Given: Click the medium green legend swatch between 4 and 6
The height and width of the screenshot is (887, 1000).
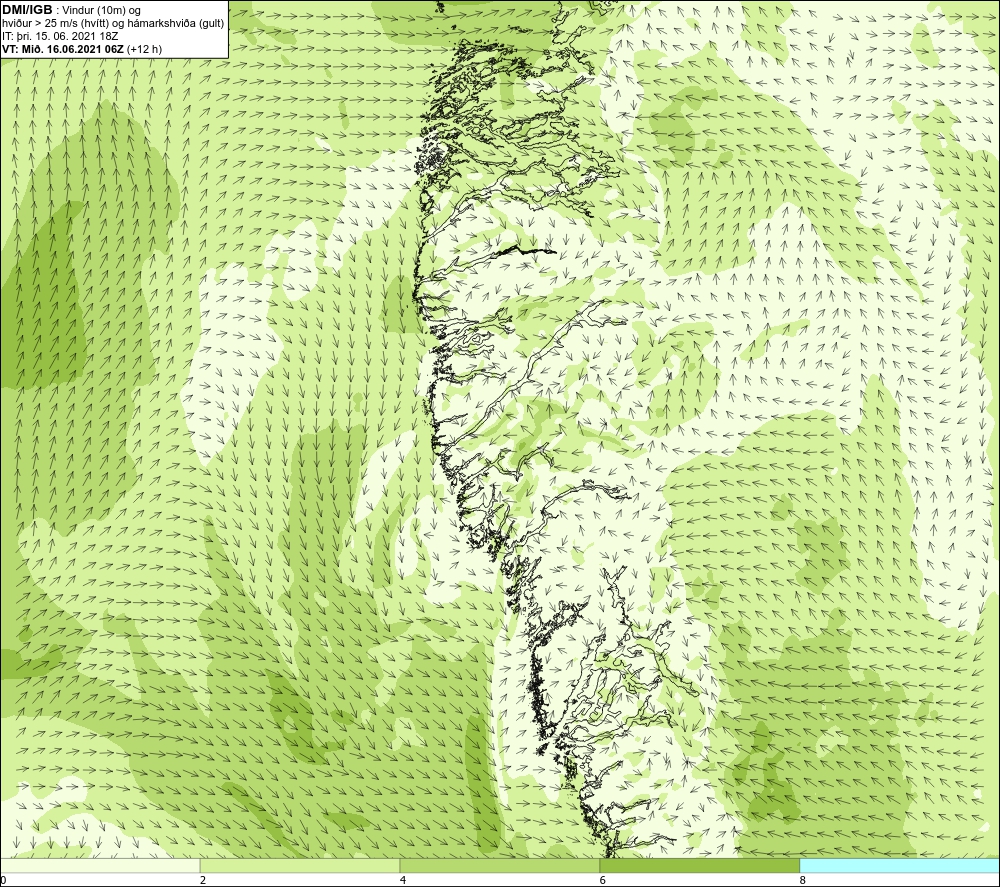Looking at the screenshot, I should click(499, 865).
